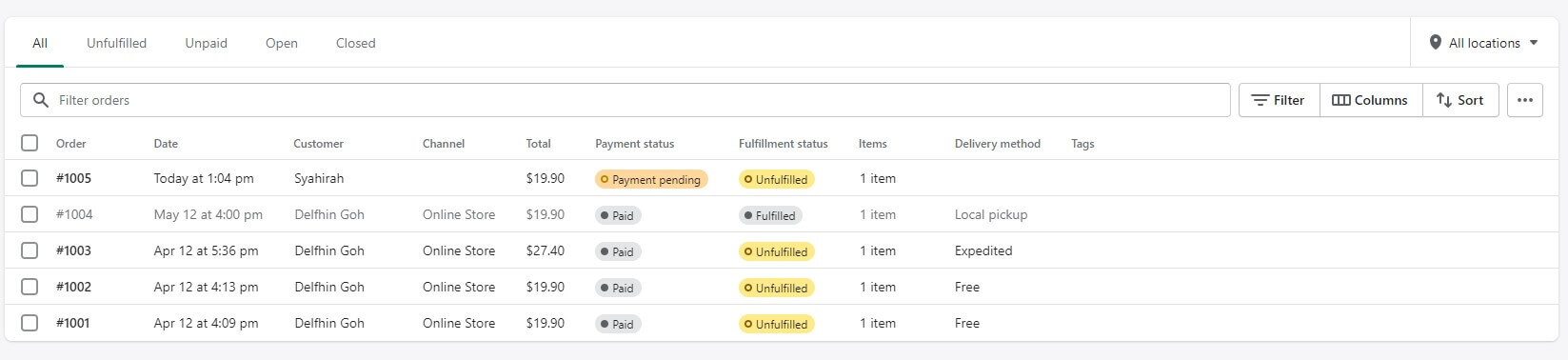Viewport: 1568px width, 360px height.
Task: Select checkbox for order #1002
Action: 30,287
